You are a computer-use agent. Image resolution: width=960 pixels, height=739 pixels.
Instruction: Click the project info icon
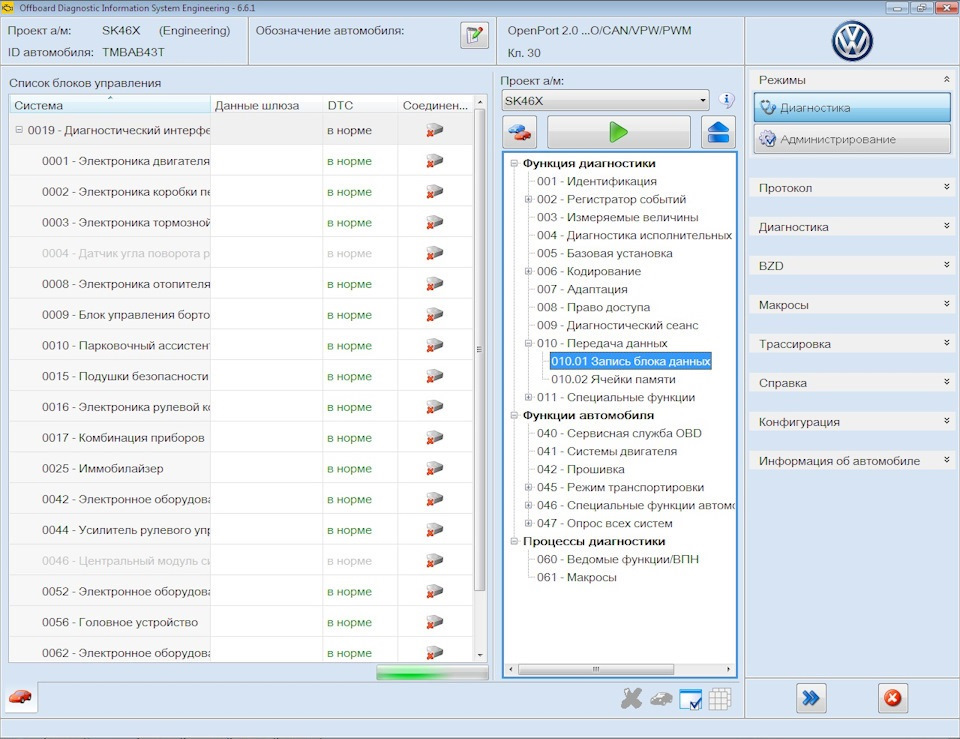[x=726, y=100]
